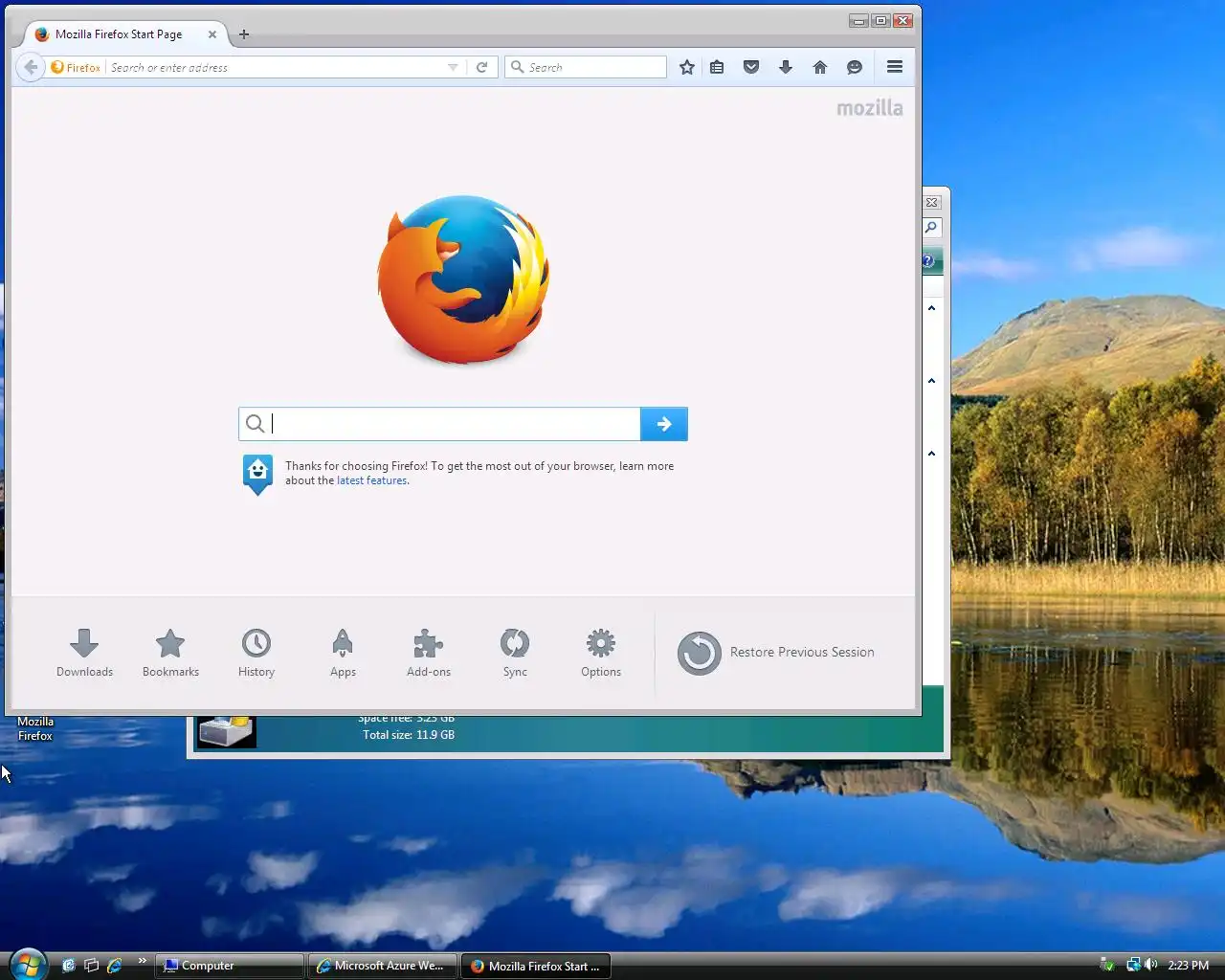The width and height of the screenshot is (1225, 980).
Task: Bookmark this page with the star icon
Action: point(686,67)
